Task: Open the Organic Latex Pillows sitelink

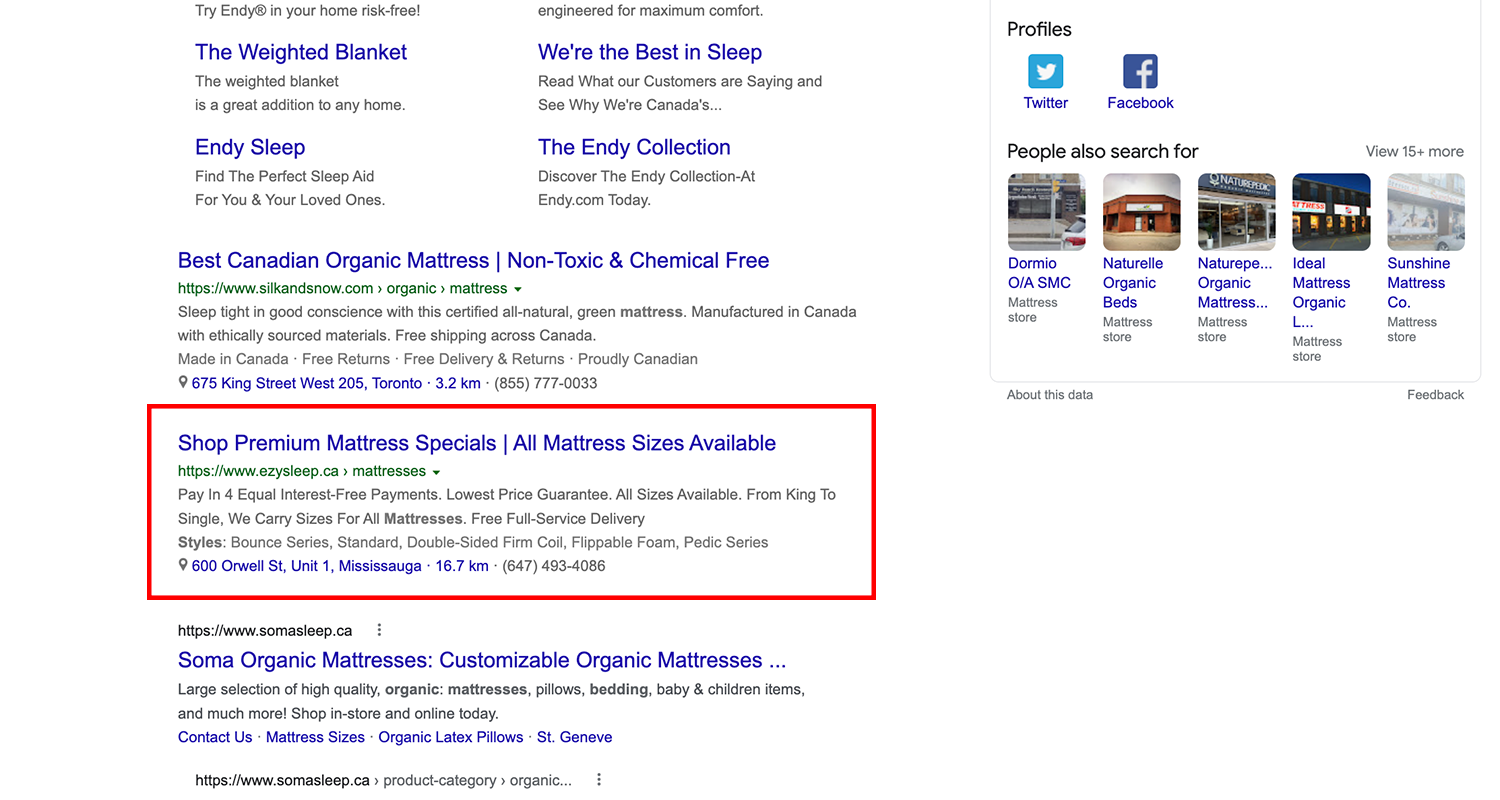Action: [451, 737]
